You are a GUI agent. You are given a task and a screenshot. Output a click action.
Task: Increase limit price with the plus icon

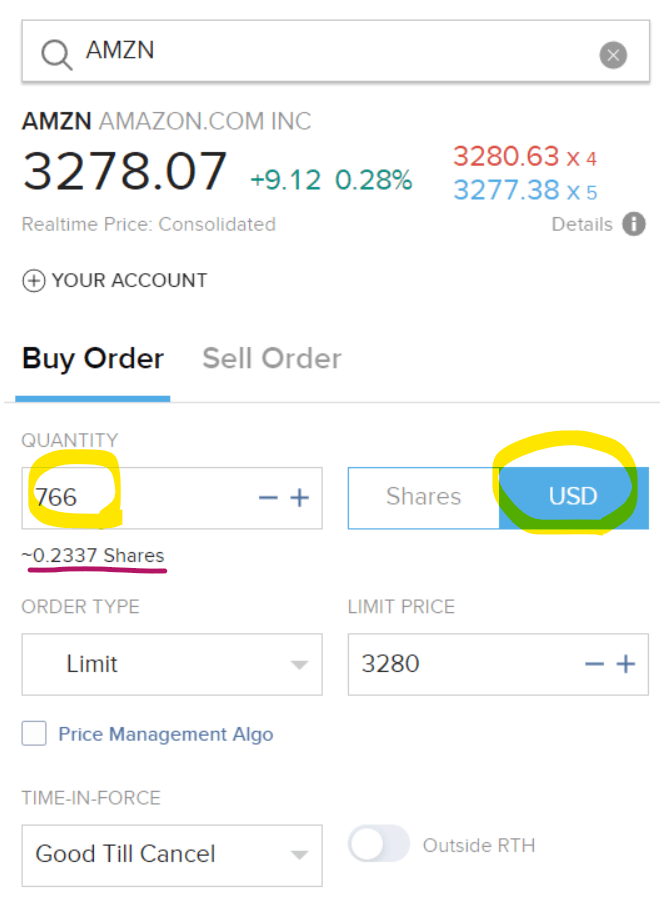pyautogui.click(x=625, y=664)
